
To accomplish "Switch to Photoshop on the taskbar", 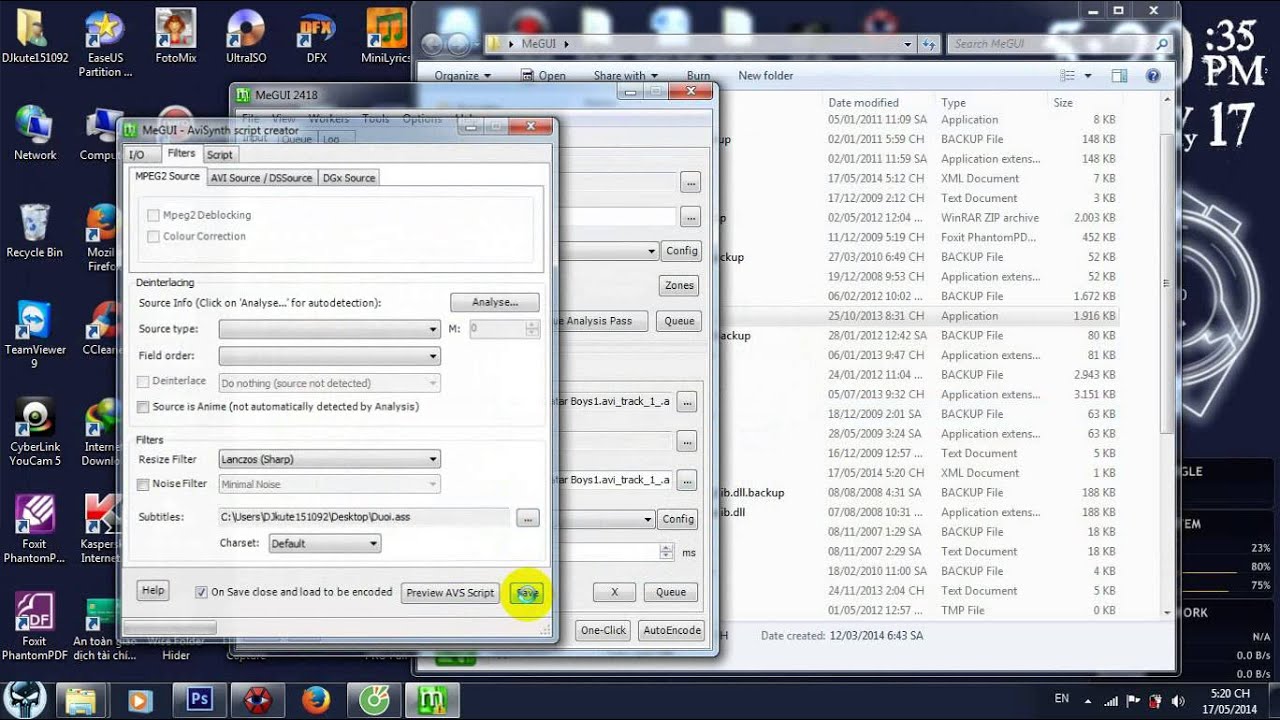I will pyautogui.click(x=198, y=700).
